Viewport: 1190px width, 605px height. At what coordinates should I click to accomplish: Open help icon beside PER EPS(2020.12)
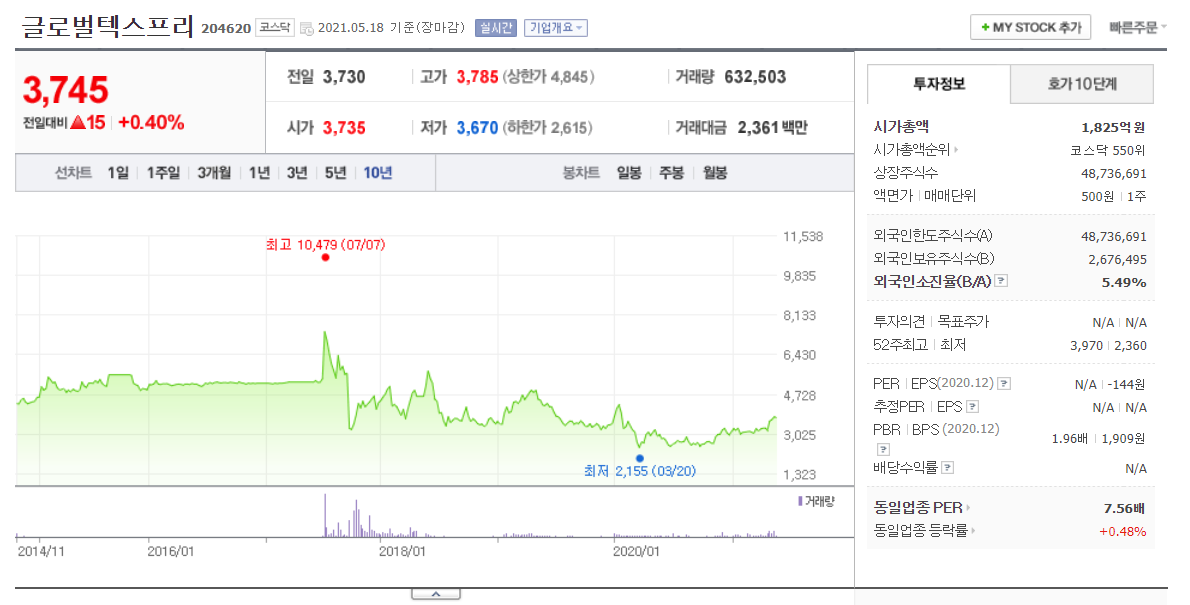tap(1004, 383)
